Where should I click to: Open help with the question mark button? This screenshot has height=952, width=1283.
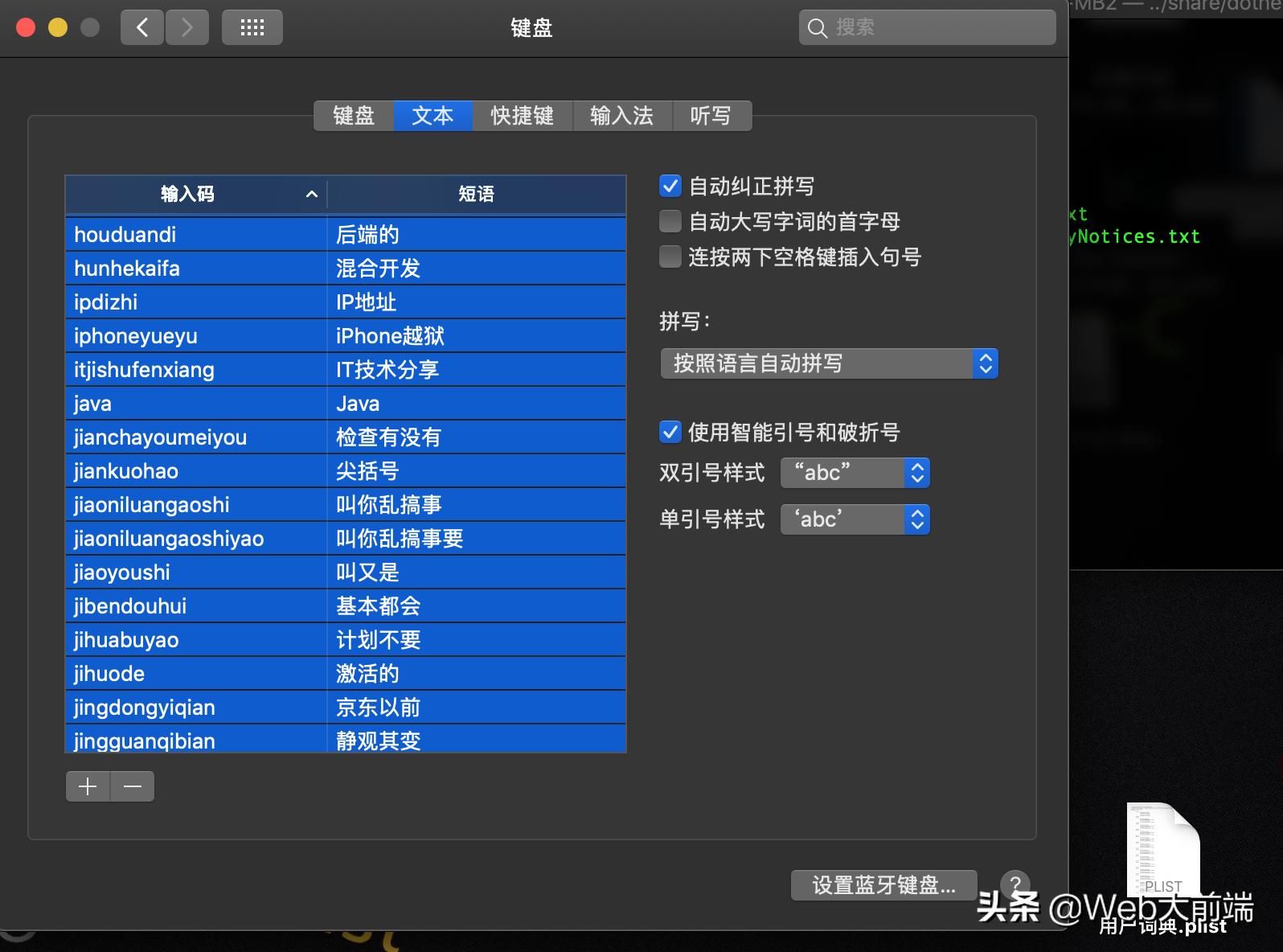tap(1015, 885)
